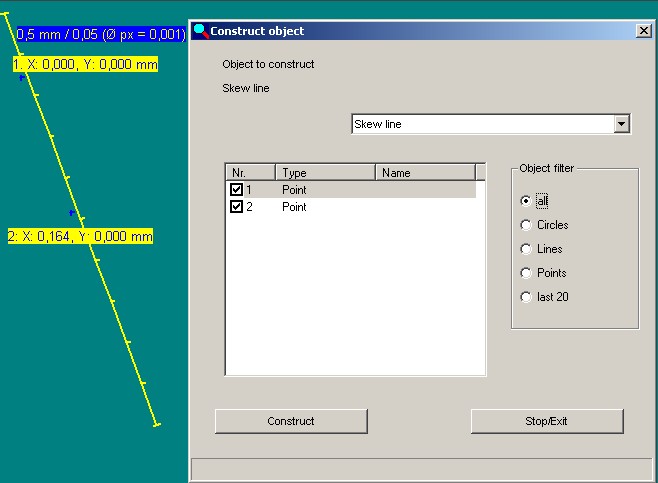658x483 pixels.
Task: Click the Construct button
Action: tap(291, 421)
